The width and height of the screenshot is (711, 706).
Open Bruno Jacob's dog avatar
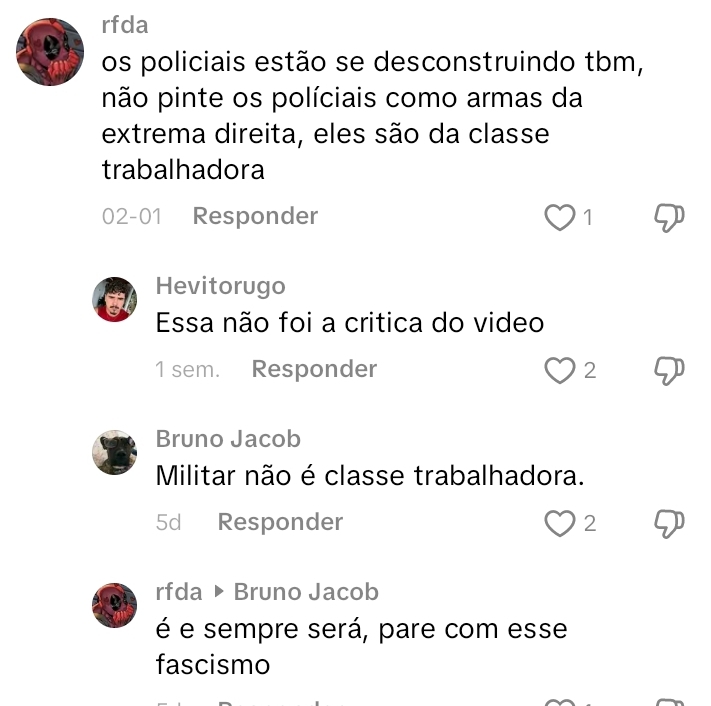coord(114,452)
